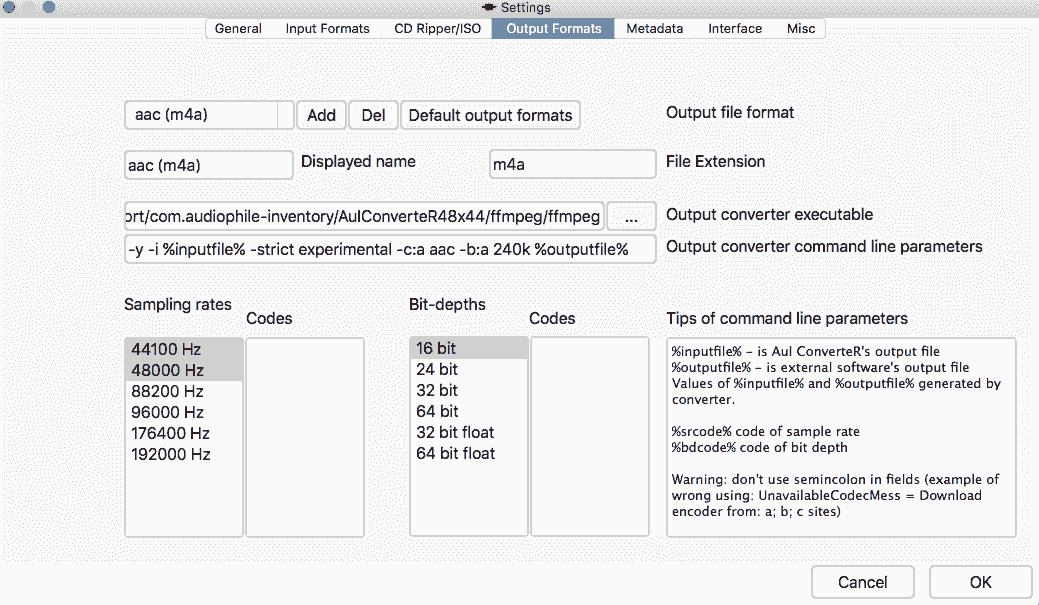Screen dimensions: 1039x605
Task: Select 64 bit float depth
Action: tap(468, 453)
